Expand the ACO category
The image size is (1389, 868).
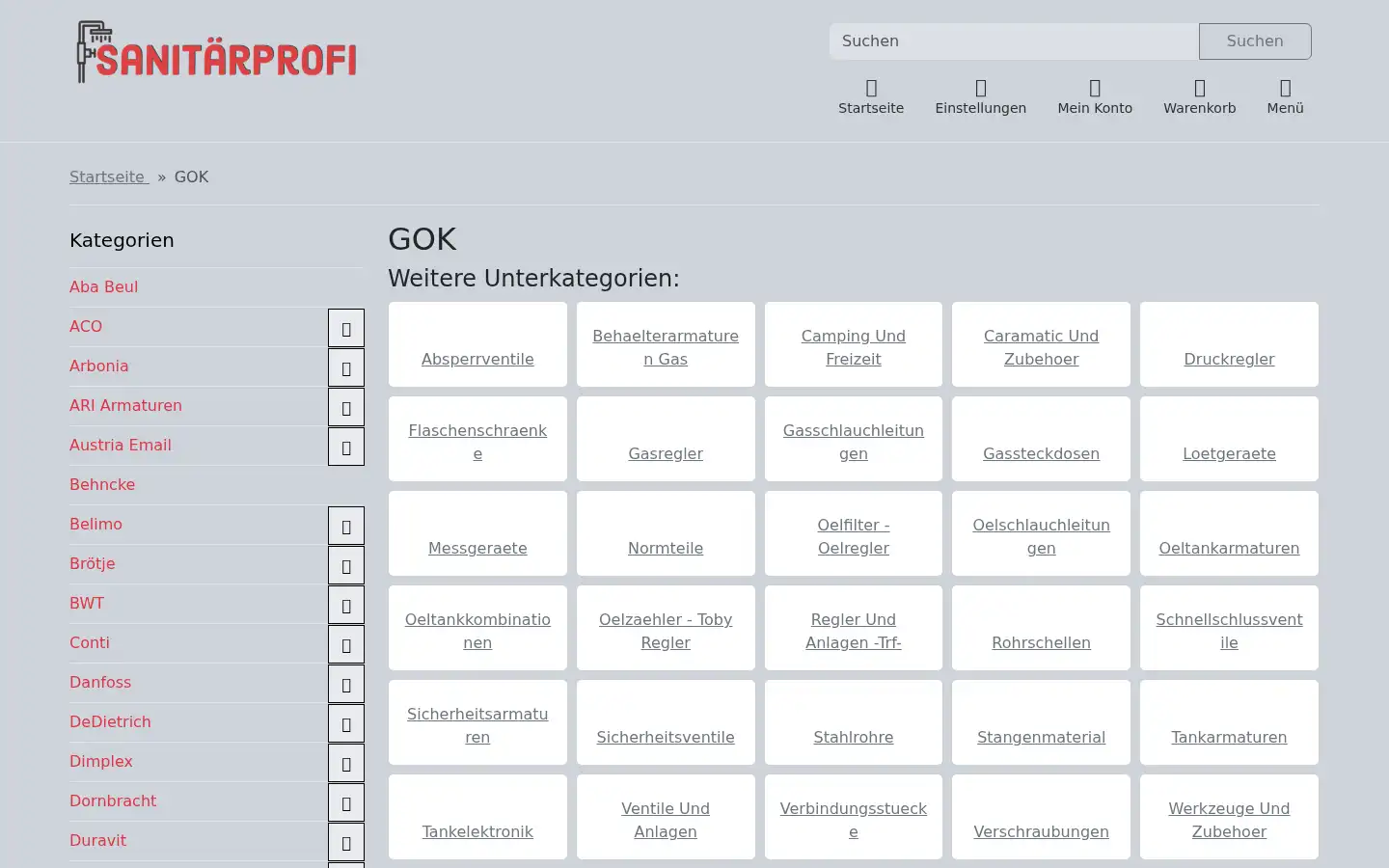coord(346,328)
